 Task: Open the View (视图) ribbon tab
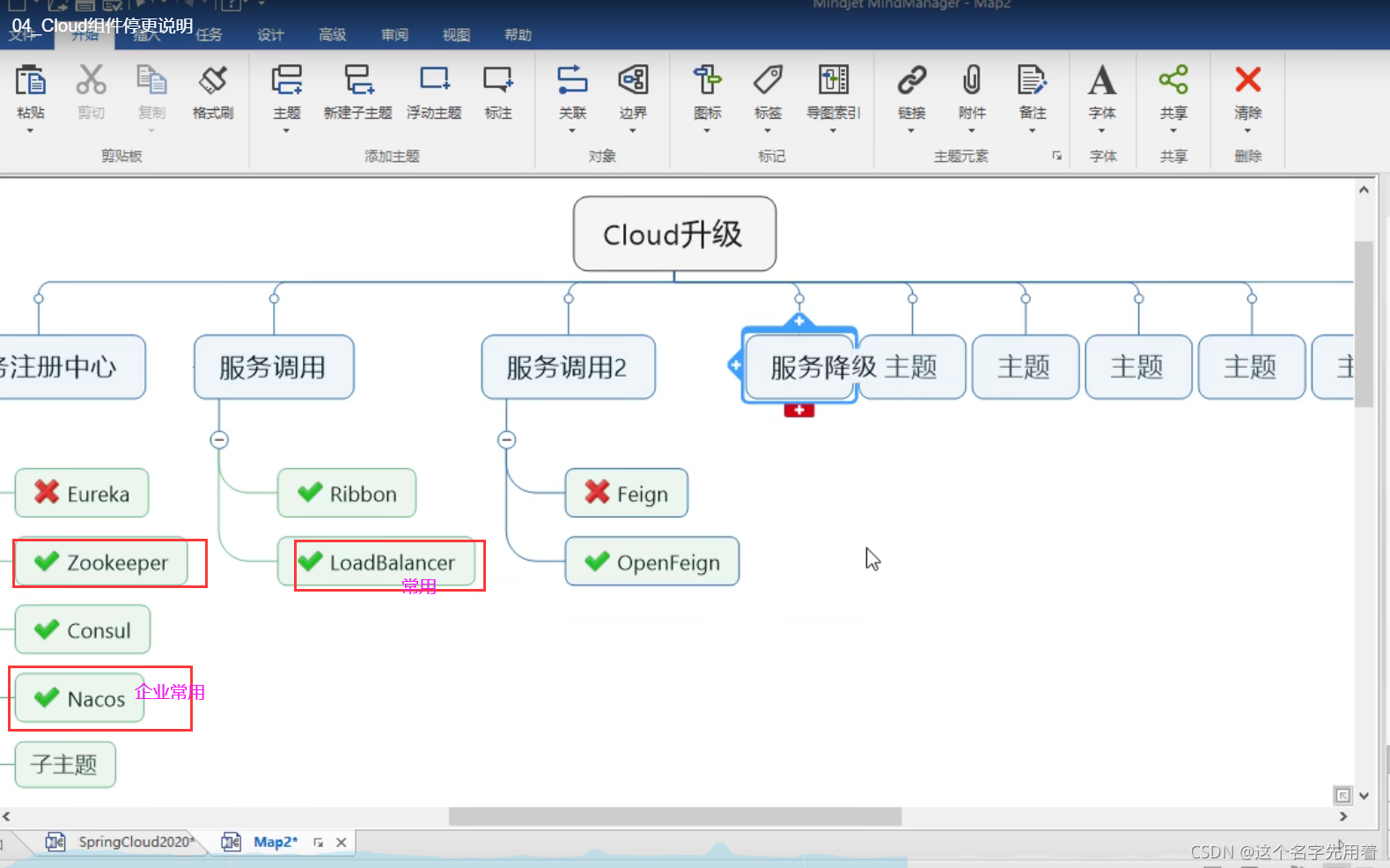[456, 35]
